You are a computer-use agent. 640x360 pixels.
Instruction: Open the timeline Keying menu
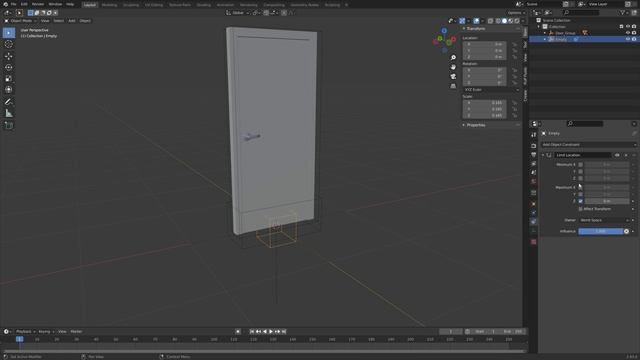(x=45, y=331)
